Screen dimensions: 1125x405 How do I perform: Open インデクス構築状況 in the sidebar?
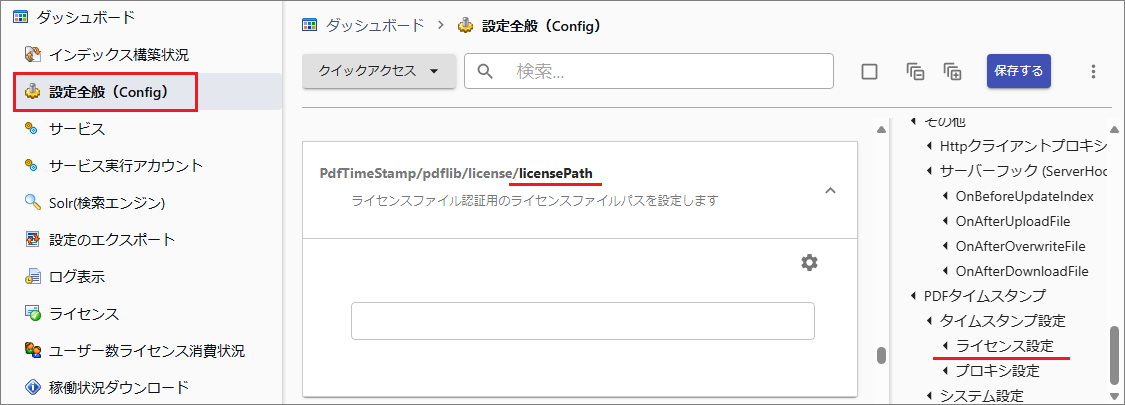[118, 55]
